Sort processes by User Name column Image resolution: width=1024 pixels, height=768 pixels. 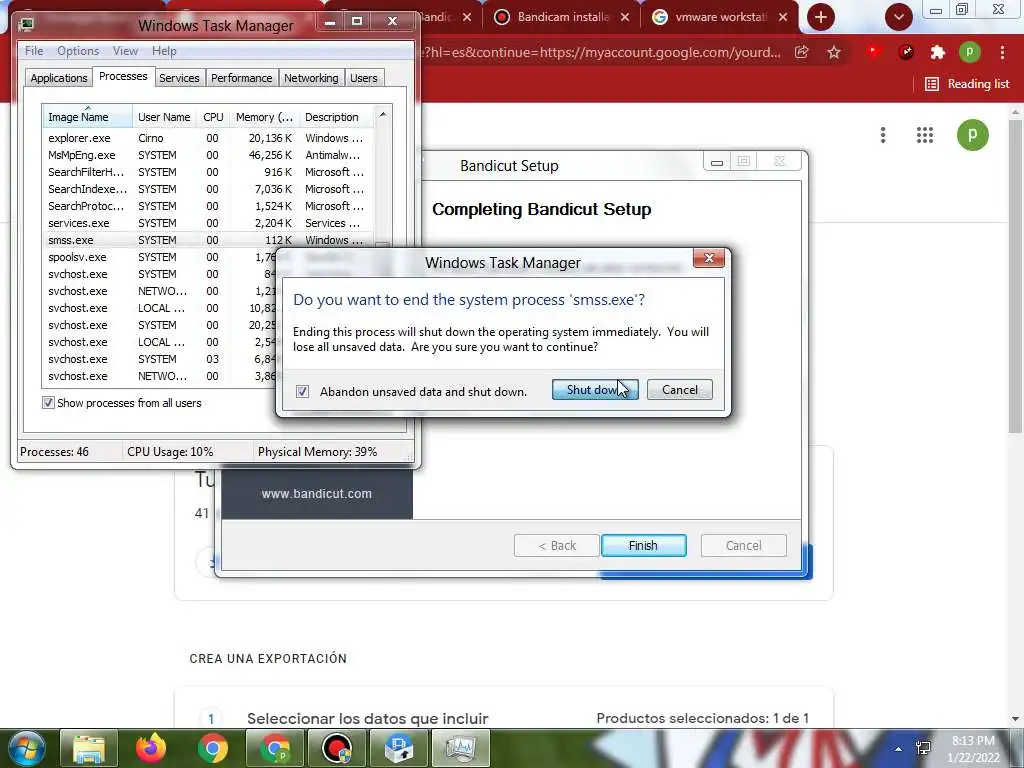164,117
